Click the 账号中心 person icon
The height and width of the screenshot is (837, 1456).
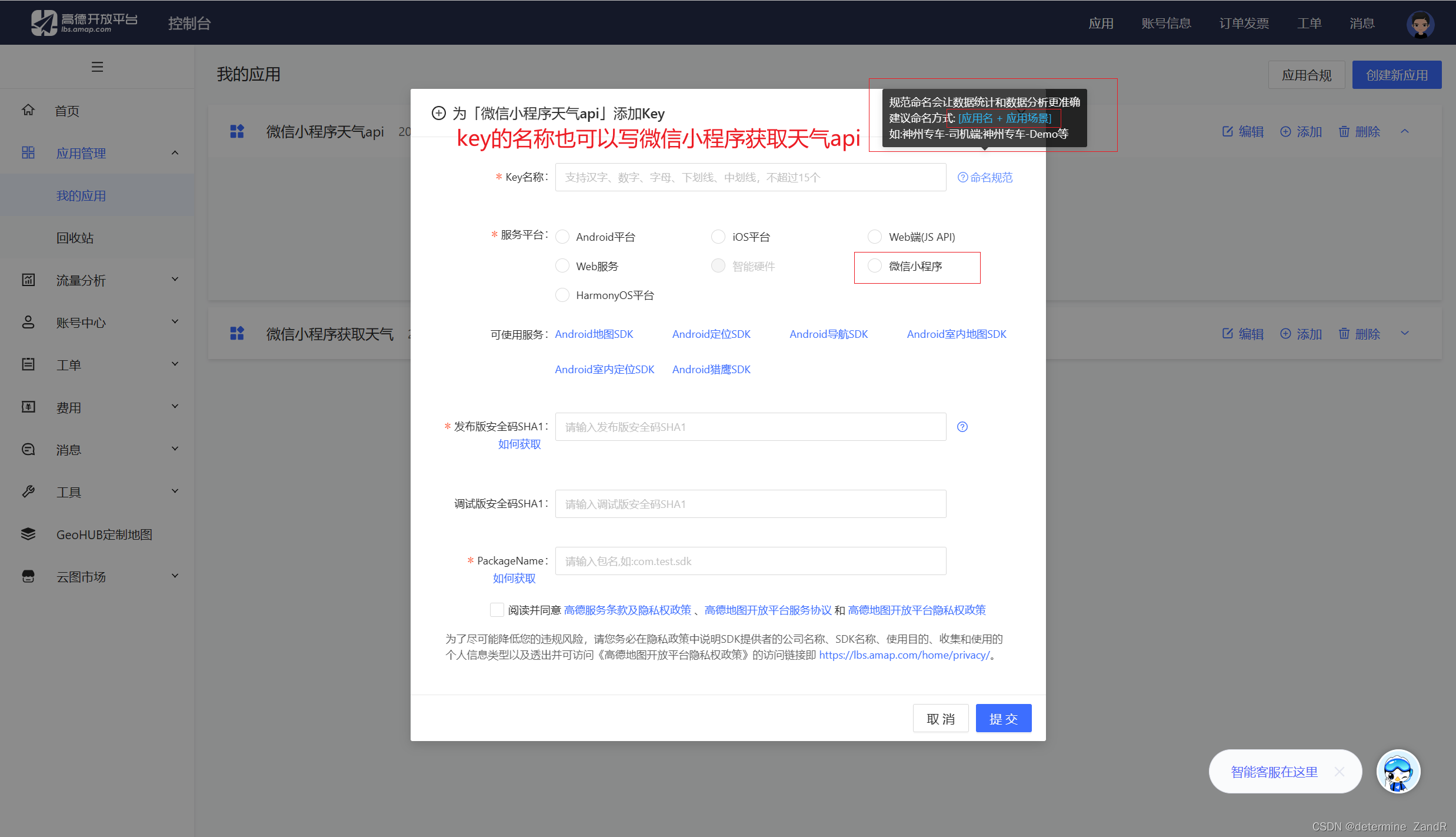28,322
